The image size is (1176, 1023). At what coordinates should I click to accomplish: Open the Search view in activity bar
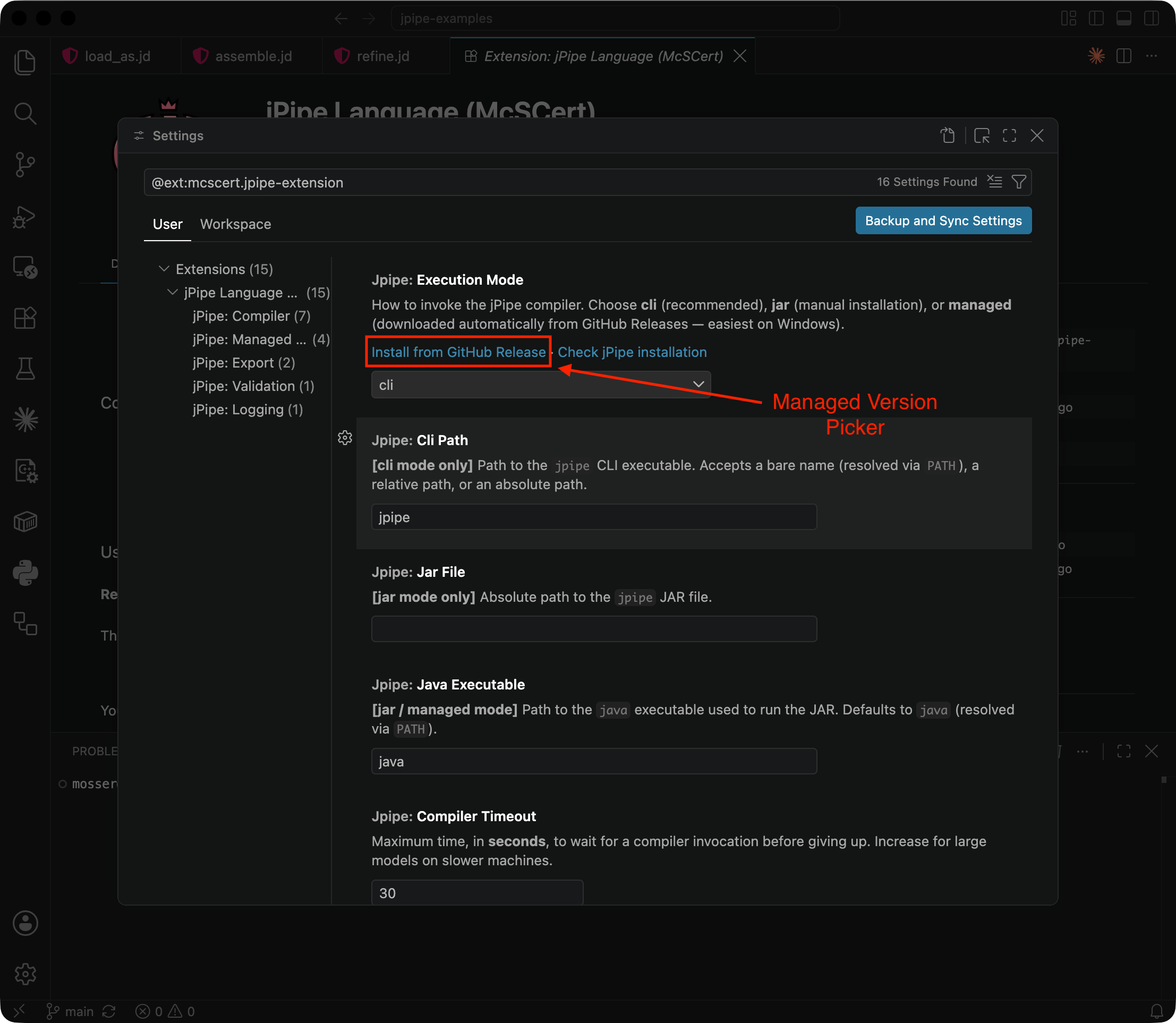pyautogui.click(x=25, y=114)
